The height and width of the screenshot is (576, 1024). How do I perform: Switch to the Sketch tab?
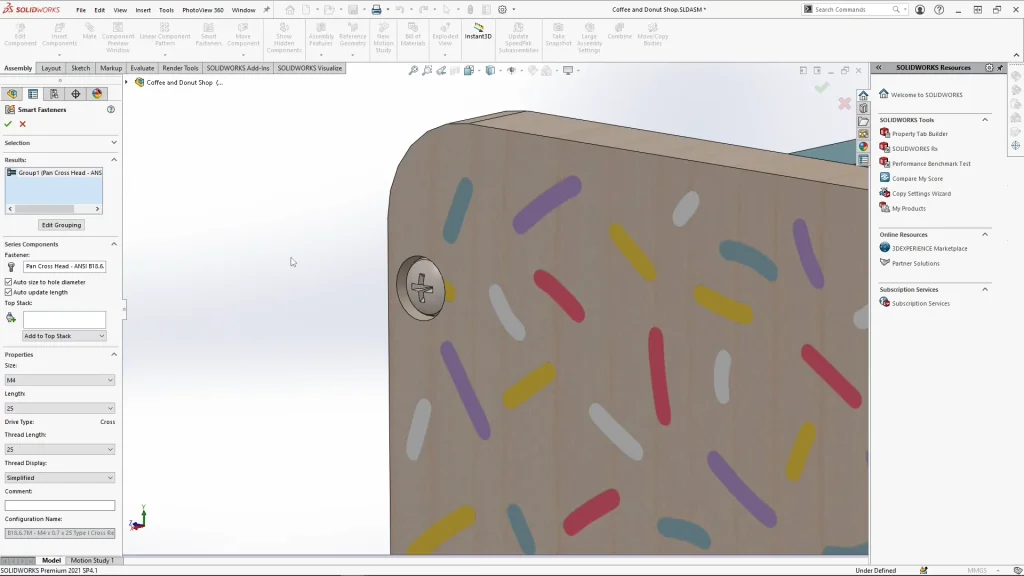80,68
